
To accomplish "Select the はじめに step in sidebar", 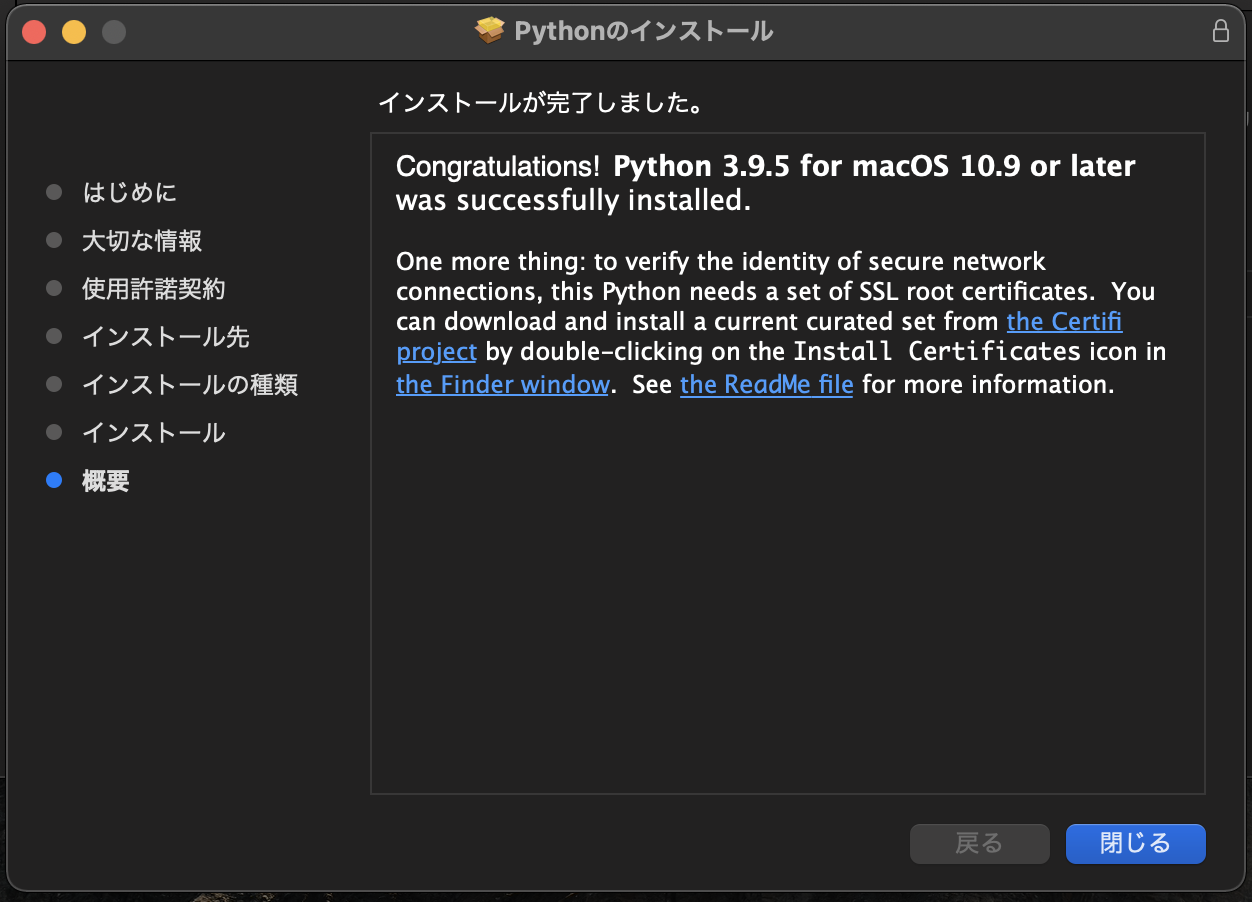I will click(130, 192).
